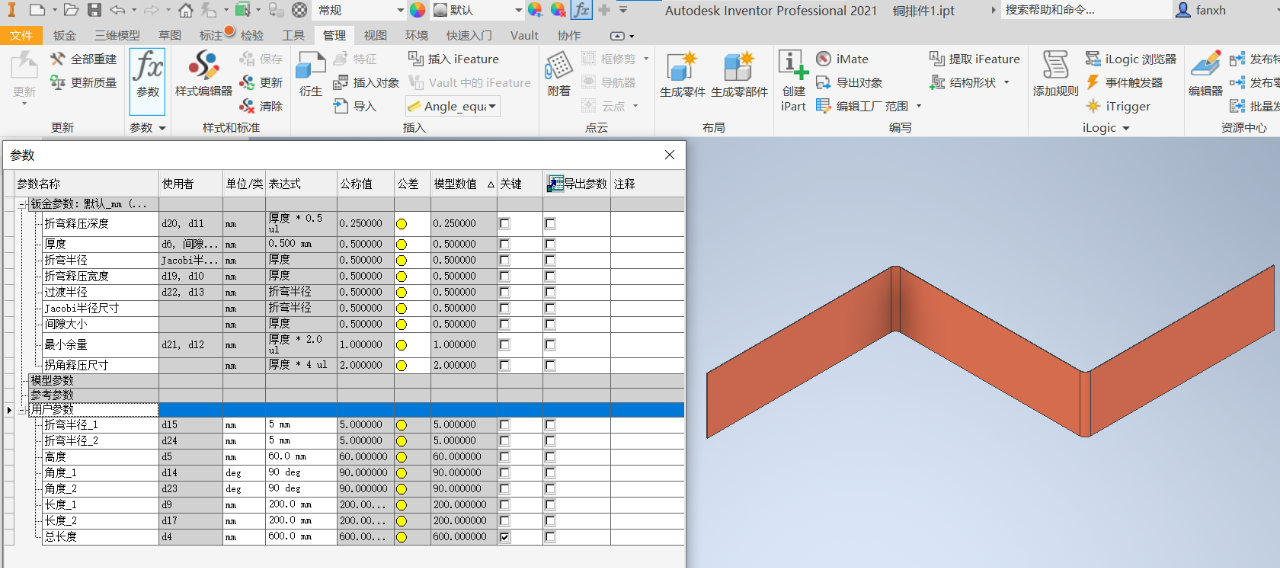Expand the 参数 panel dropdown arrow

162,128
